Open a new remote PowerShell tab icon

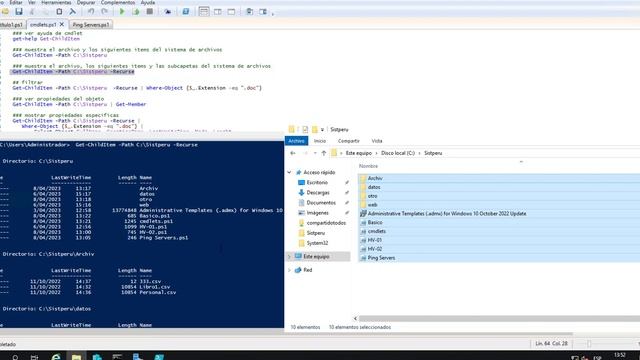pyautogui.click(x=167, y=11)
